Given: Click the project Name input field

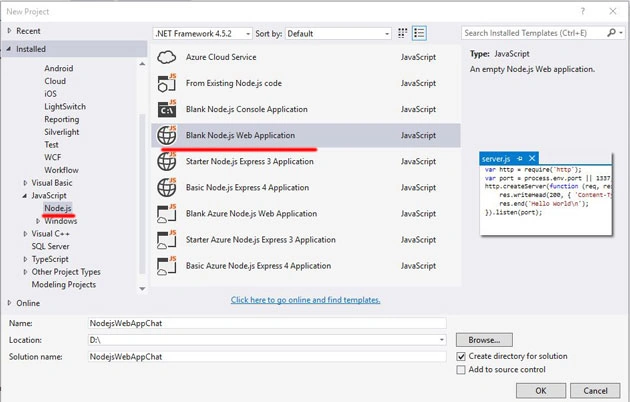Looking at the screenshot, I should coord(267,323).
